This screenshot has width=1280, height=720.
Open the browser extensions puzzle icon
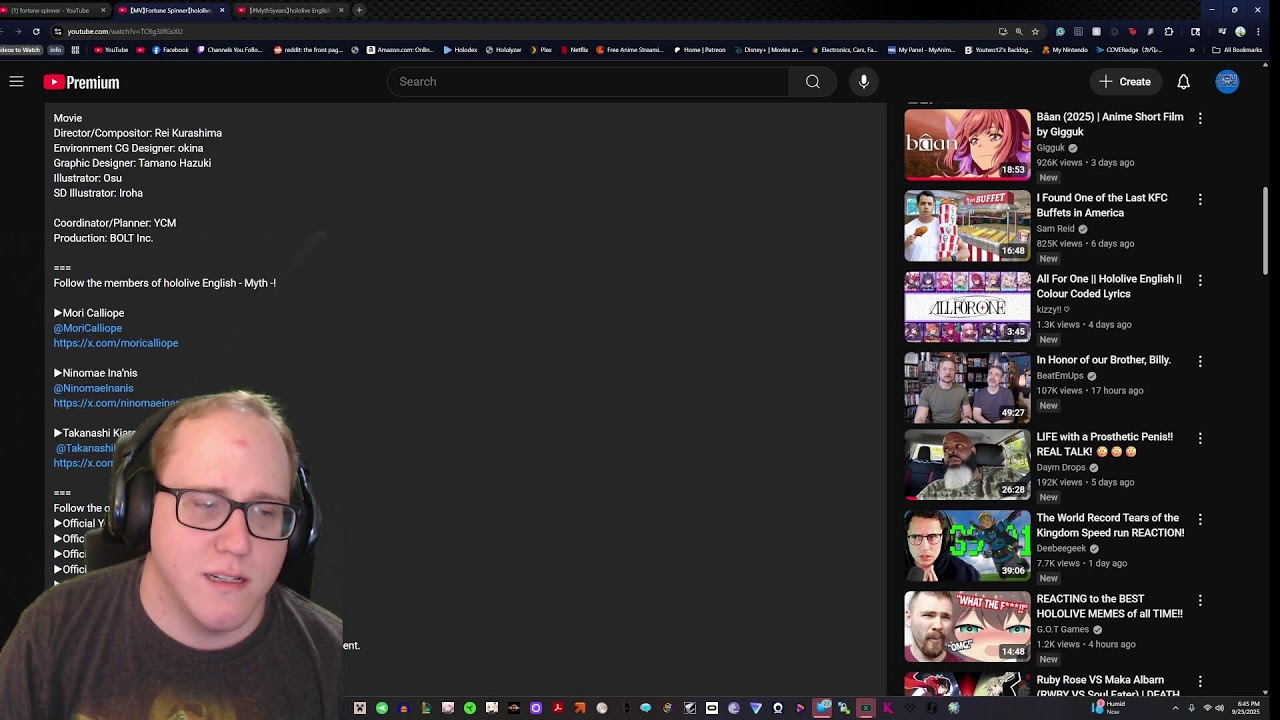[x=1168, y=31]
